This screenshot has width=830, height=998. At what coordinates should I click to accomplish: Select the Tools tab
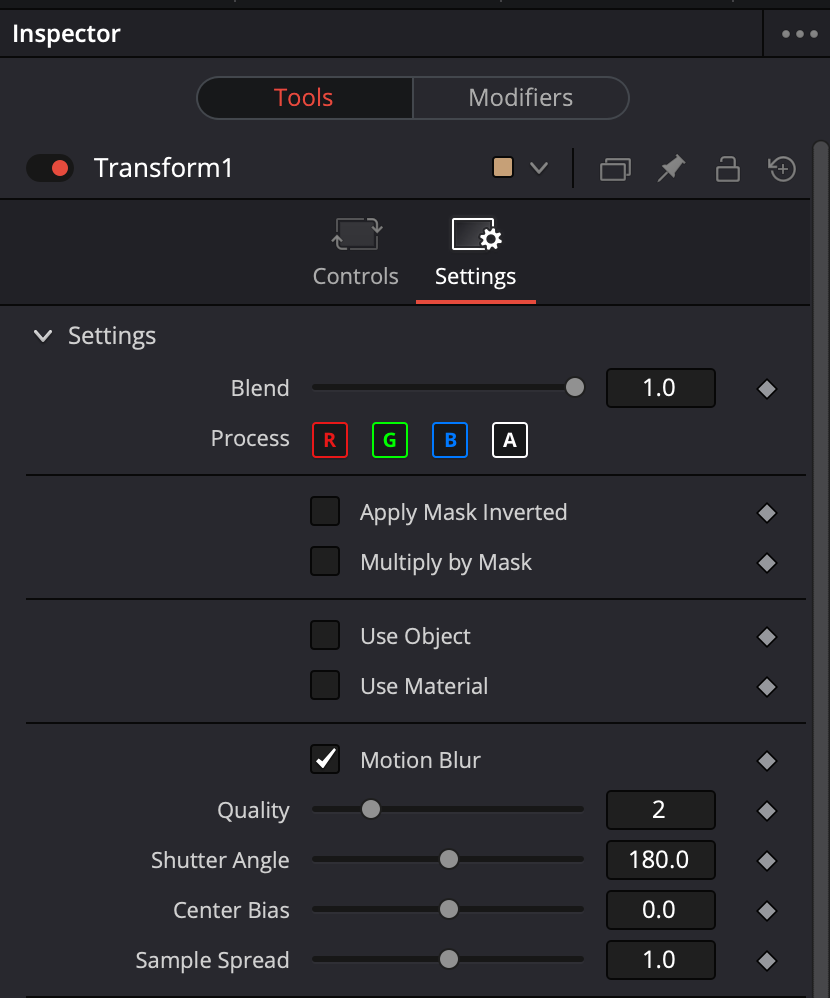pyautogui.click(x=304, y=97)
